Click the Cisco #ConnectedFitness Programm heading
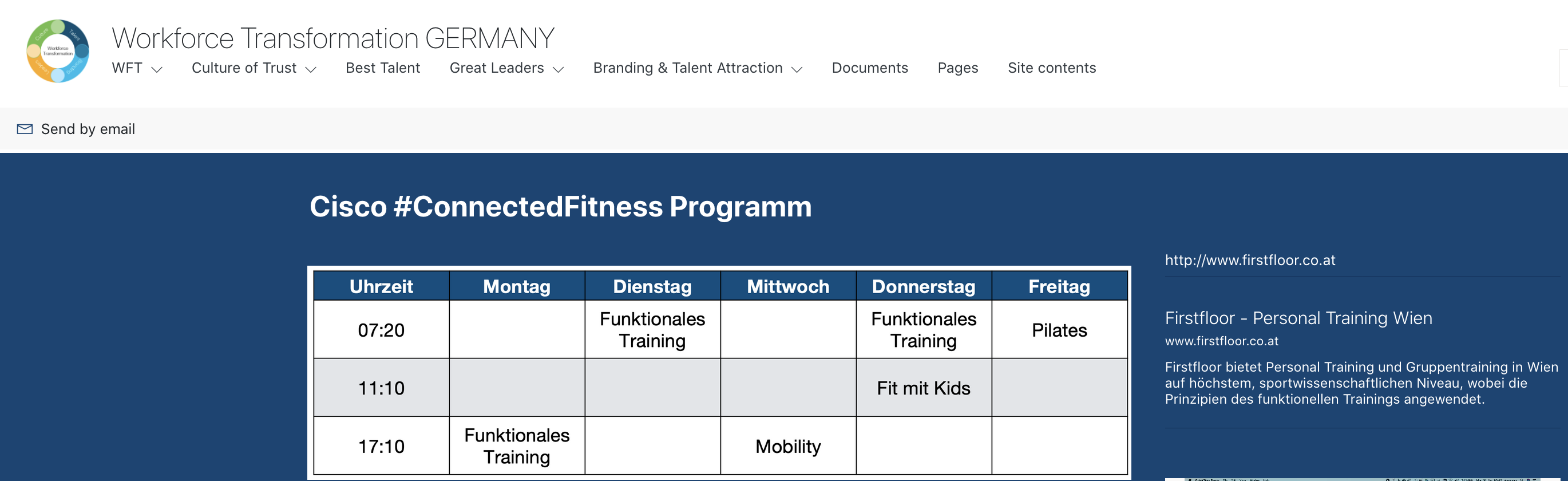Viewport: 1568px width, 481px height. tap(560, 206)
